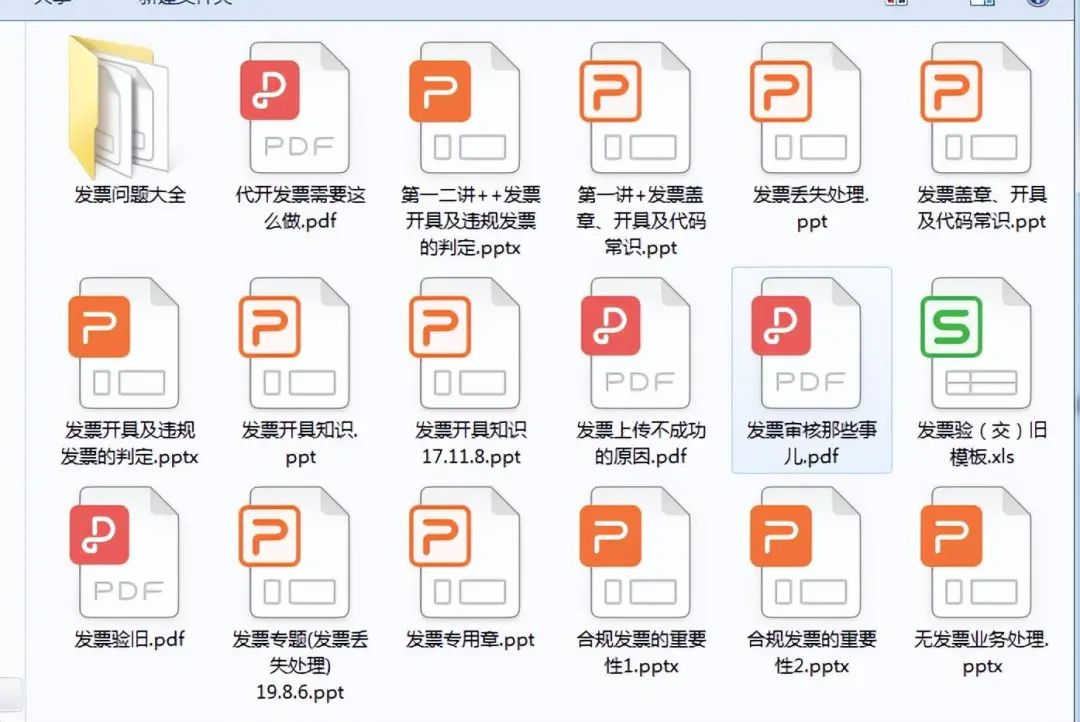
Task: Click the 发票验旧.pdf name label
Action: click(129, 639)
